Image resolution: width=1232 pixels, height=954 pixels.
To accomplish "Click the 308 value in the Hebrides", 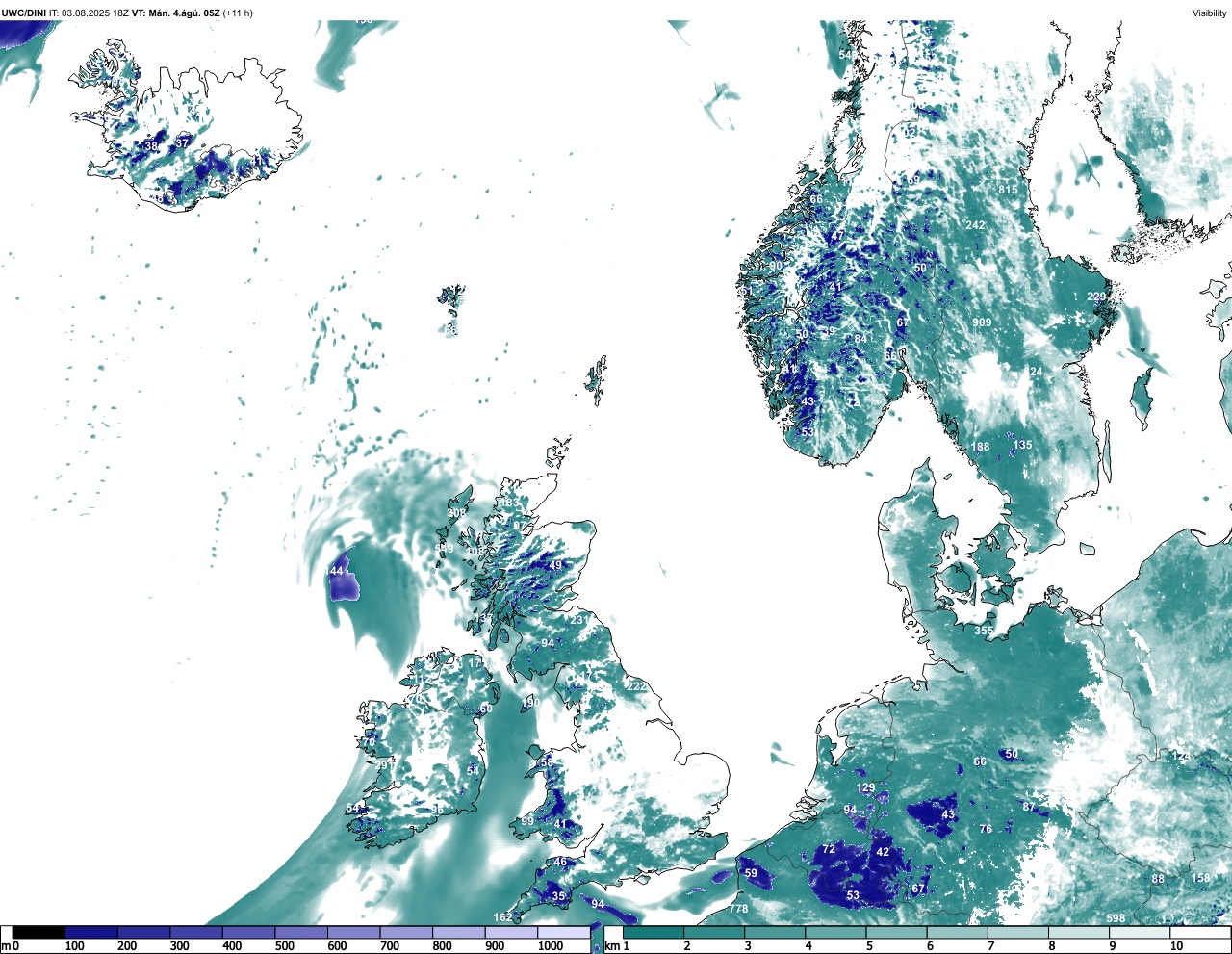I will click(456, 513).
